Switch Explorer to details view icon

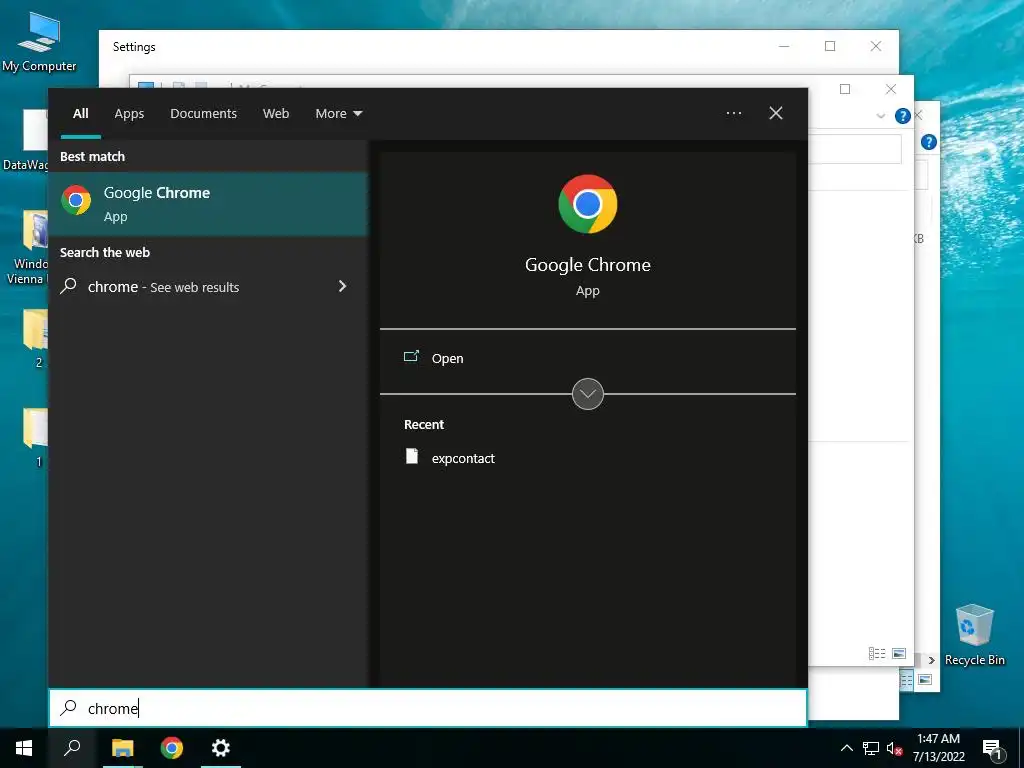pos(877,653)
